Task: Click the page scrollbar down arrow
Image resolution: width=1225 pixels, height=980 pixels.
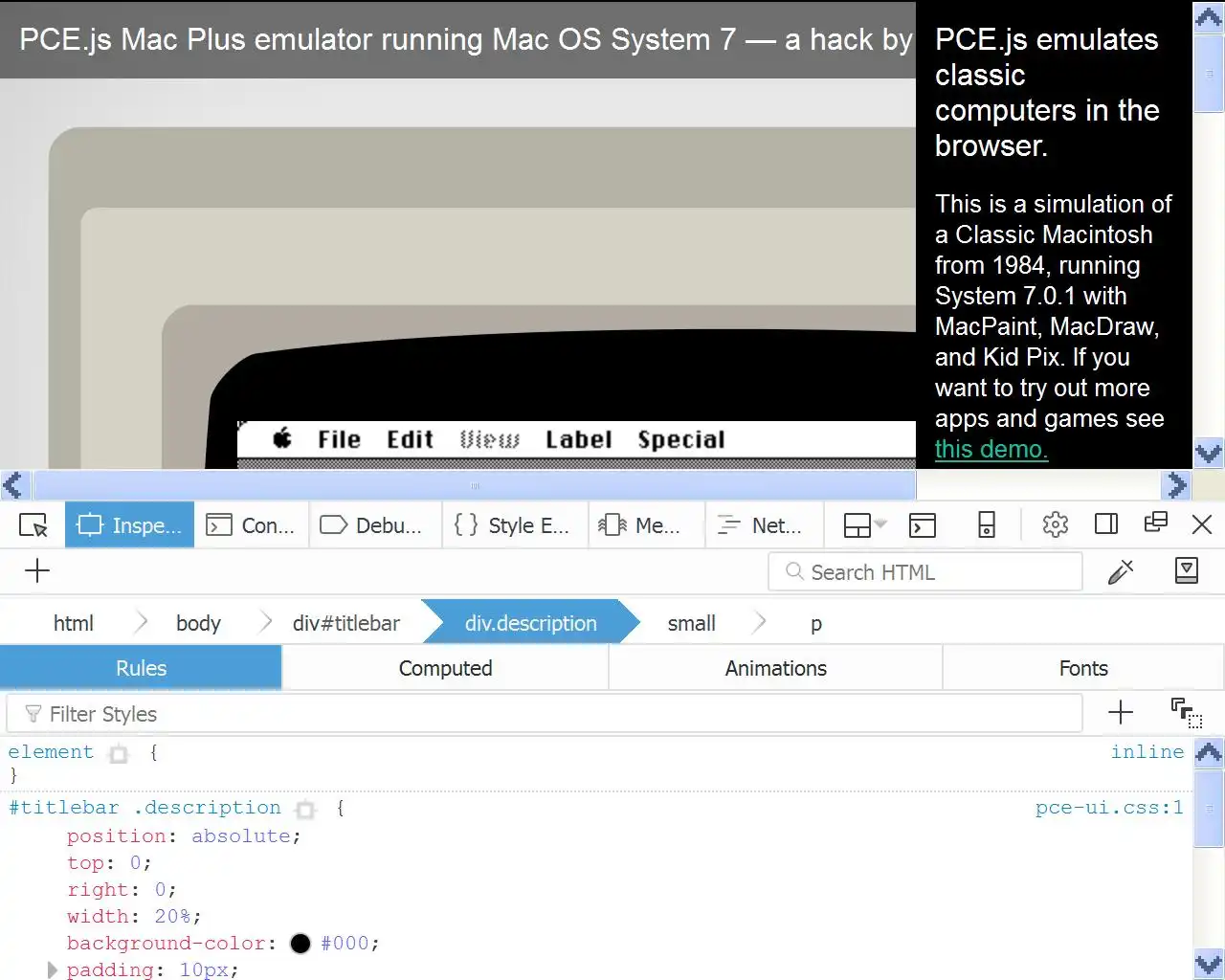Action: tap(1209, 452)
